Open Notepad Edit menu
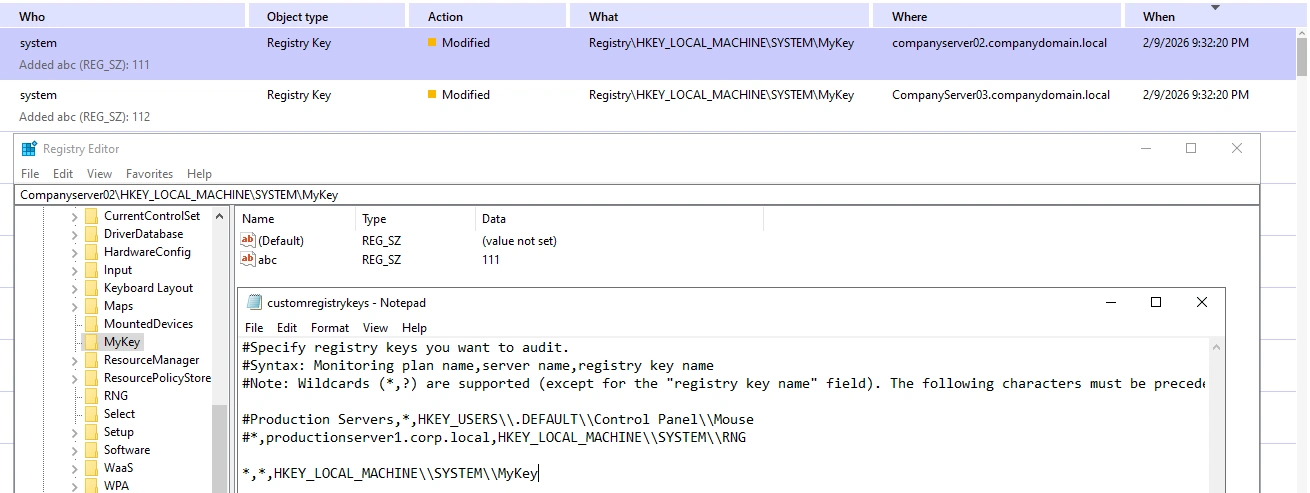Image resolution: width=1310 pixels, height=493 pixels. coord(287,328)
